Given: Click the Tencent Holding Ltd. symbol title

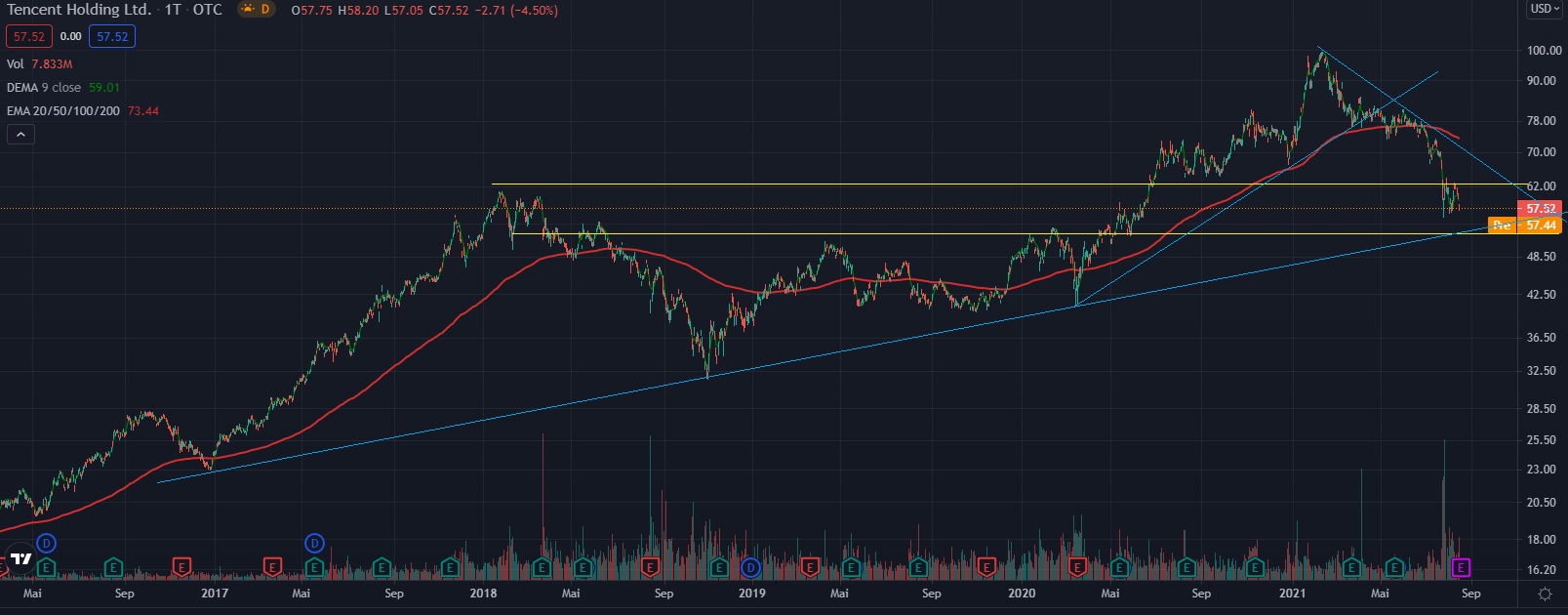Looking at the screenshot, I should point(78,10).
